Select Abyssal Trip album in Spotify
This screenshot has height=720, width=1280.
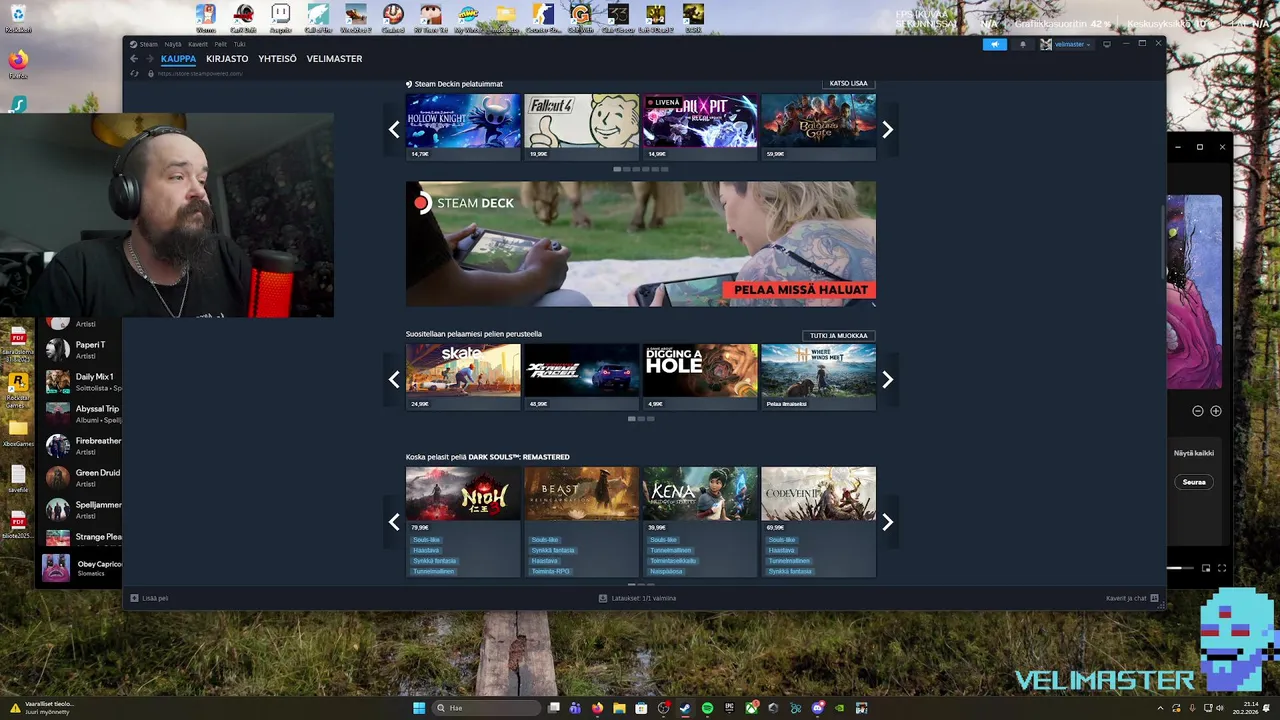click(x=84, y=413)
